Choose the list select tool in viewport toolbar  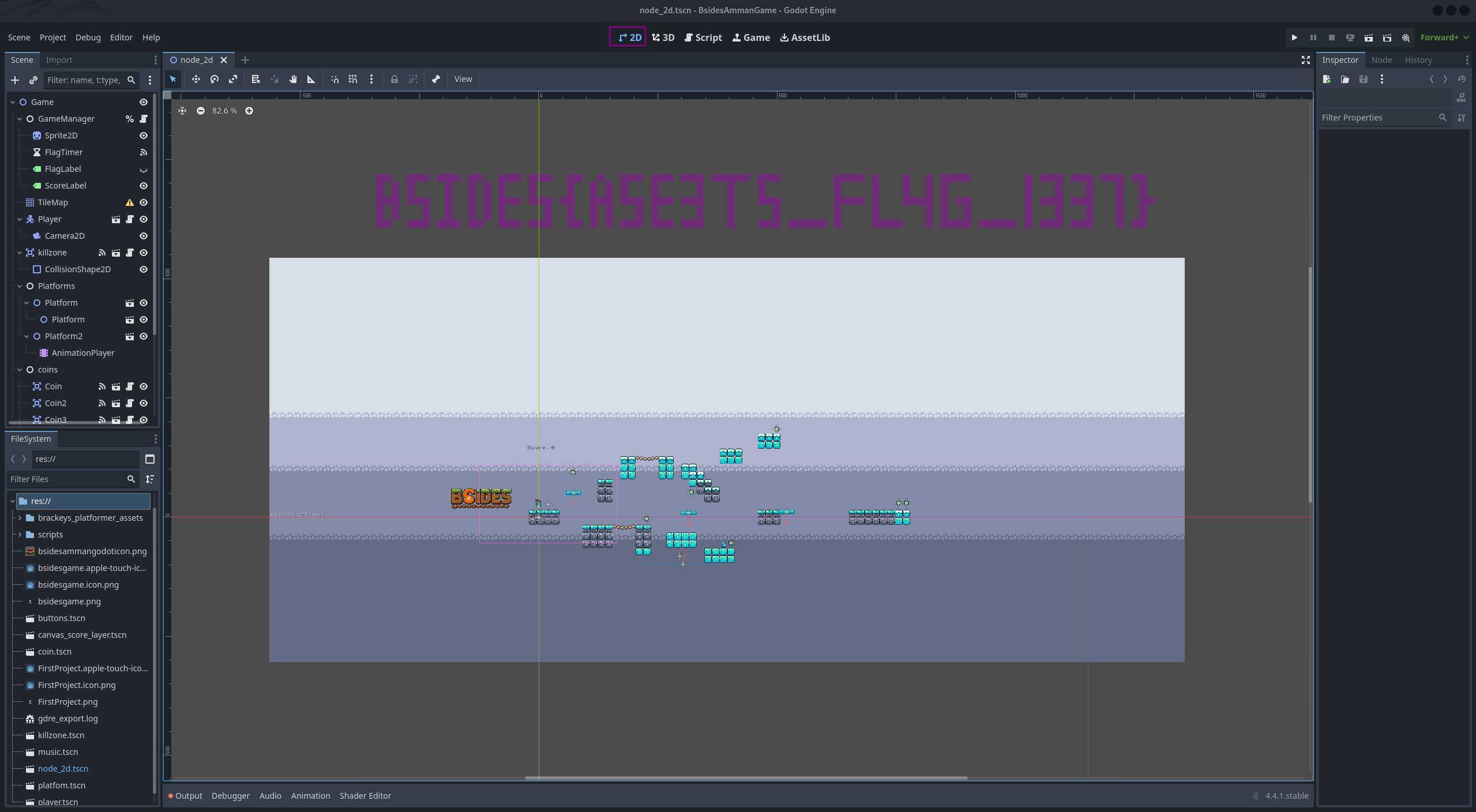pos(256,79)
